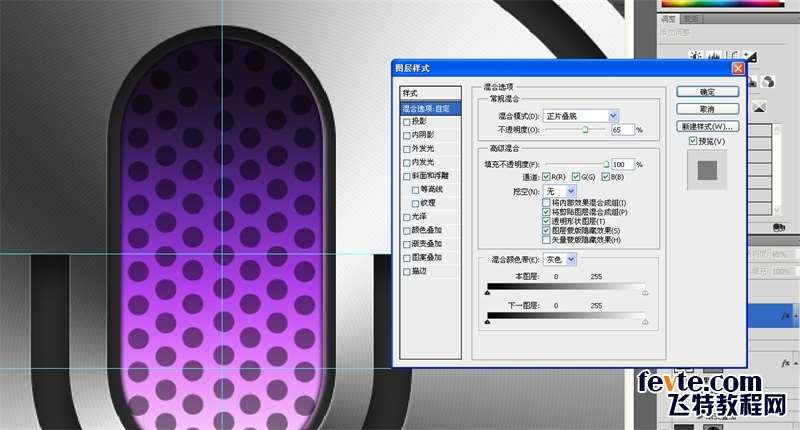The height and width of the screenshot is (430, 800).
Task: Switch to the 调整 panel tab
Action: pos(668,19)
